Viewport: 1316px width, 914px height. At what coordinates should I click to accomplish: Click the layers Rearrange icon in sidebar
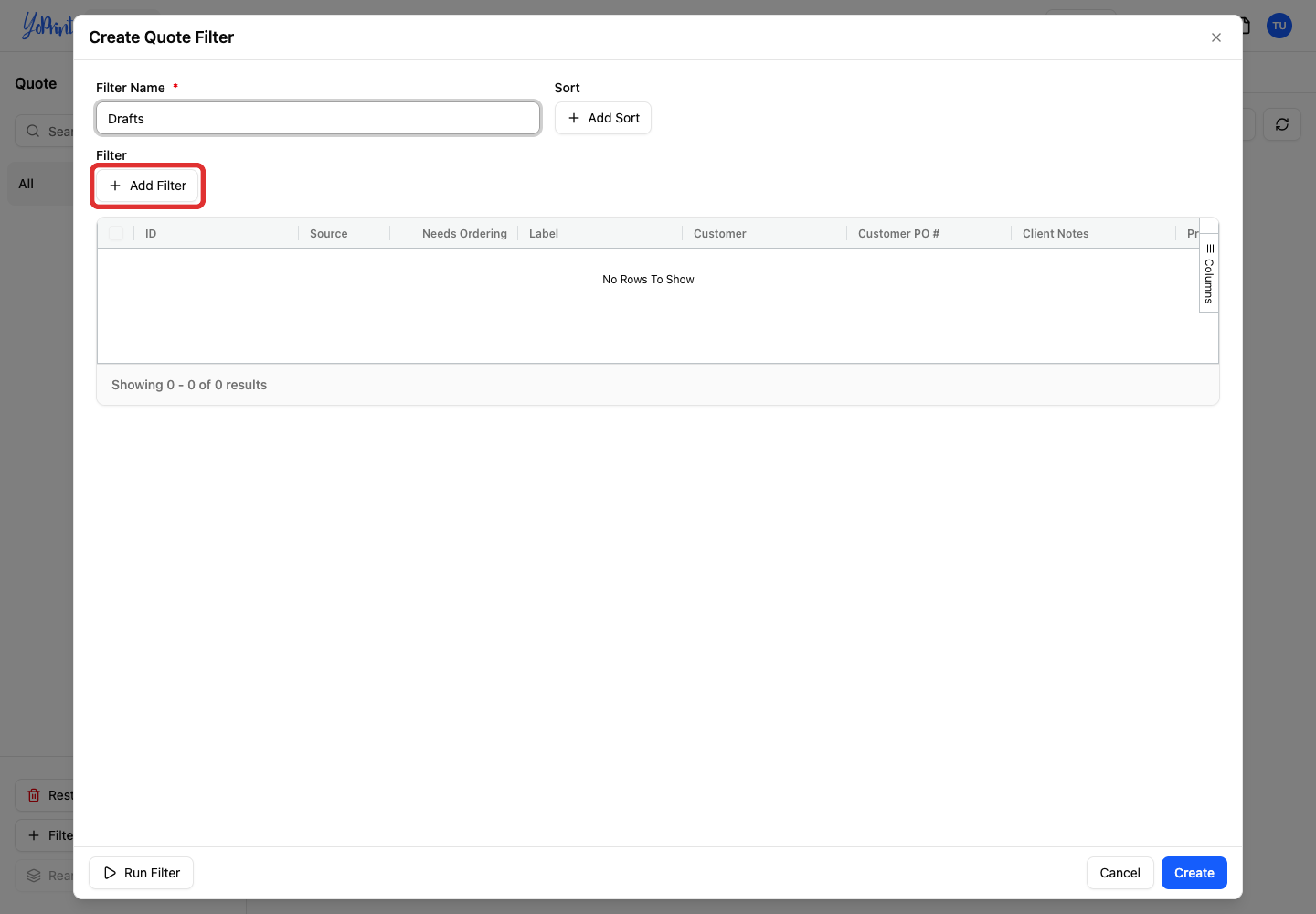34,876
